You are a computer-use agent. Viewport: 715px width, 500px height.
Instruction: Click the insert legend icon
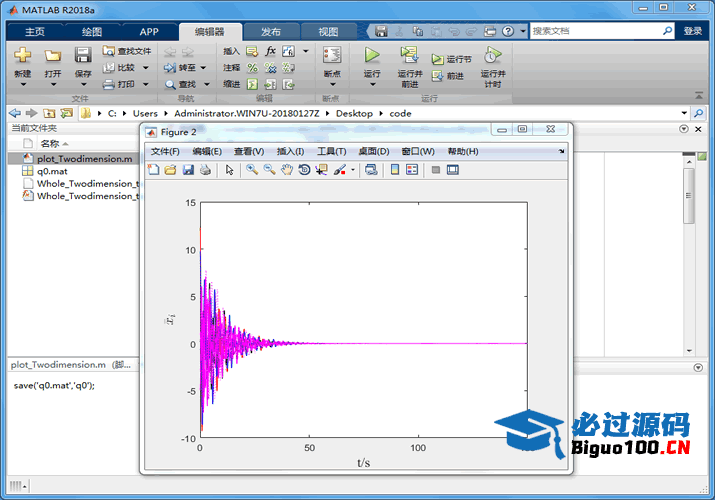coord(412,170)
